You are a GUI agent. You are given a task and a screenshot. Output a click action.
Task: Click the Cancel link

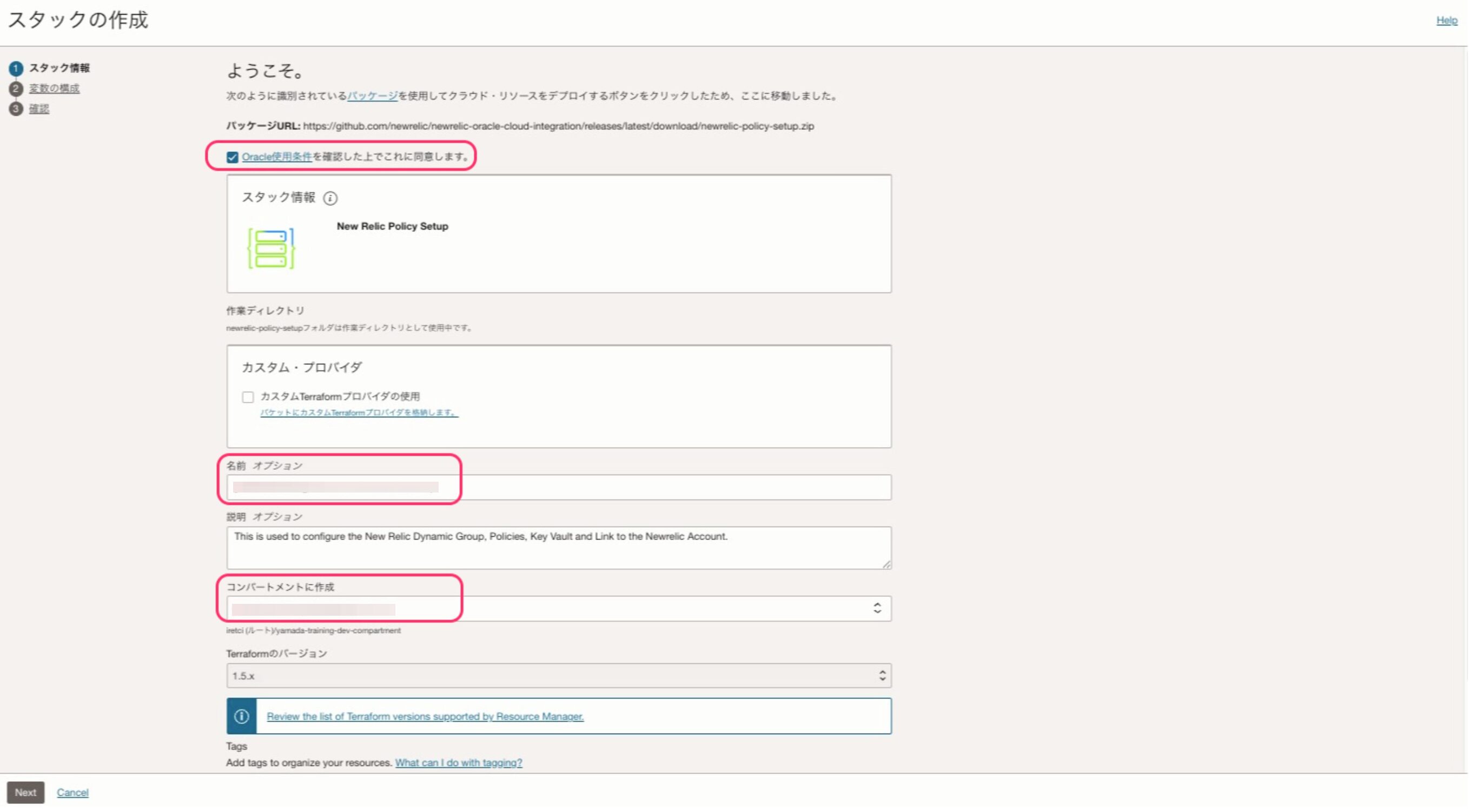tap(72, 793)
